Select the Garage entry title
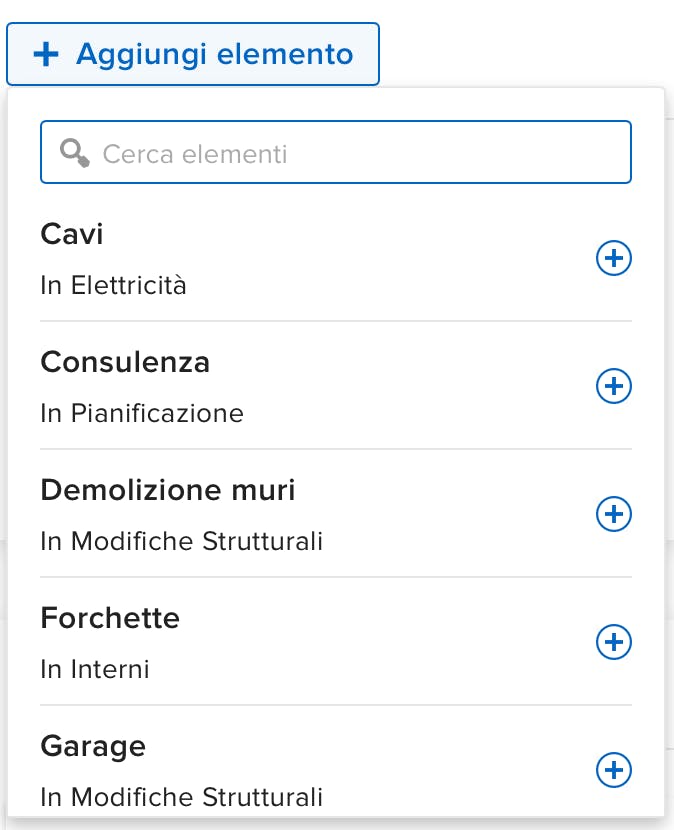Screen dimensions: 674x830 (93, 746)
